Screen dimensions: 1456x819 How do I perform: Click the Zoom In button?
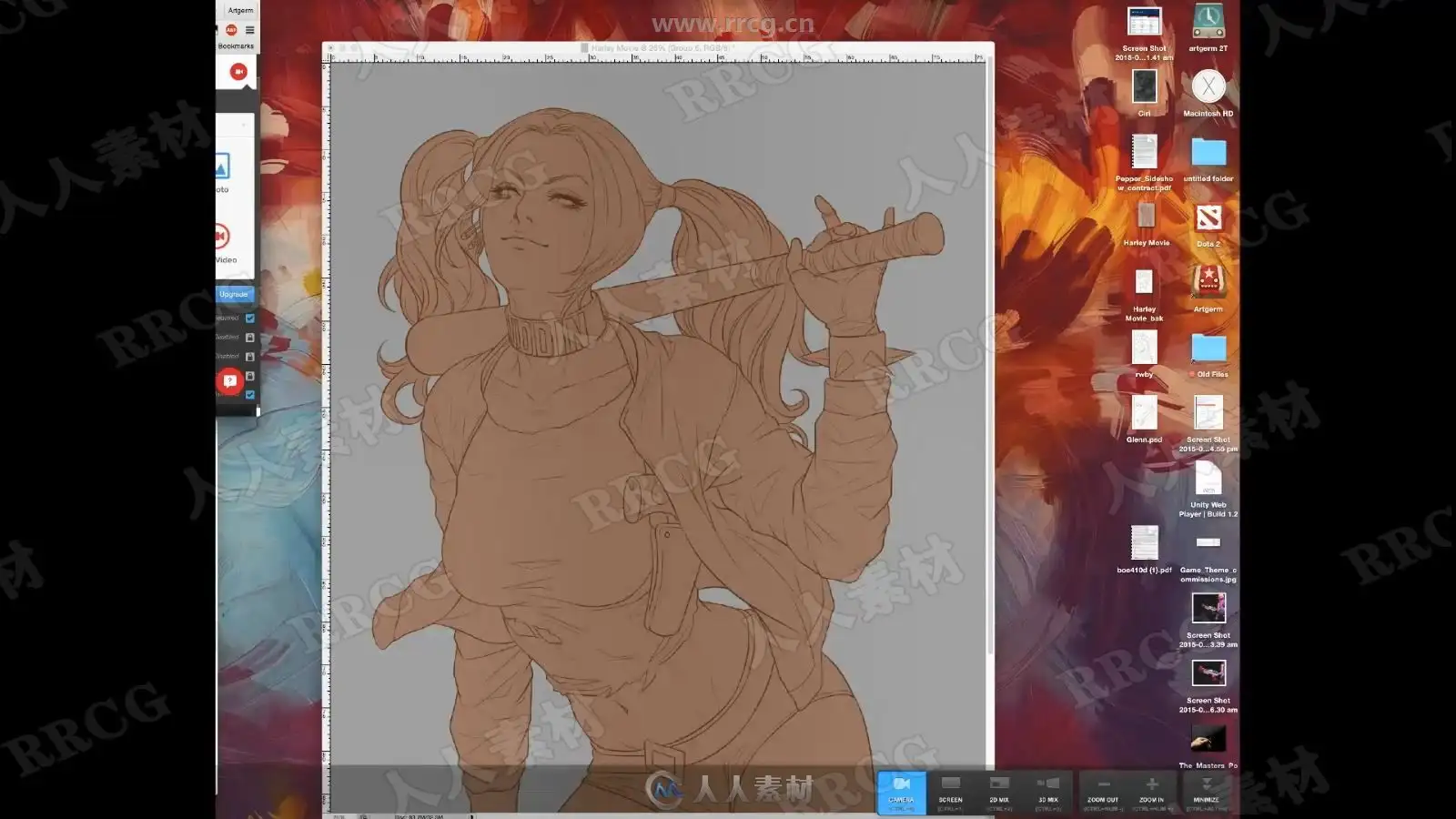point(1151,793)
